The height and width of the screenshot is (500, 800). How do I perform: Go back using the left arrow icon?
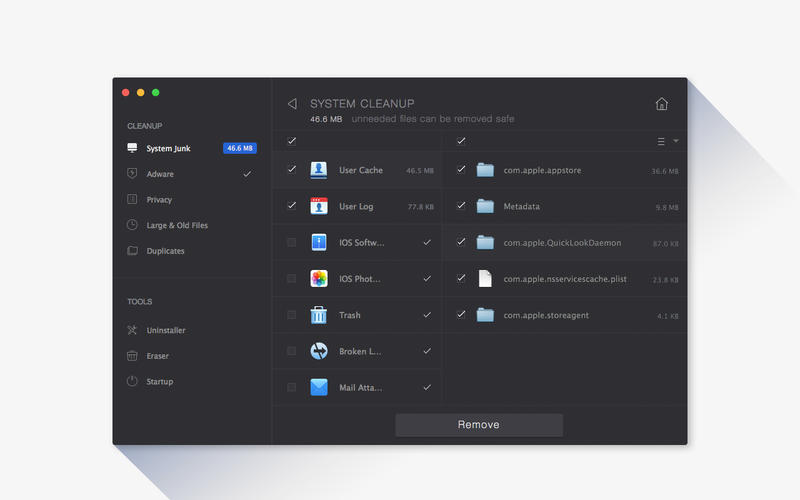tap(292, 104)
